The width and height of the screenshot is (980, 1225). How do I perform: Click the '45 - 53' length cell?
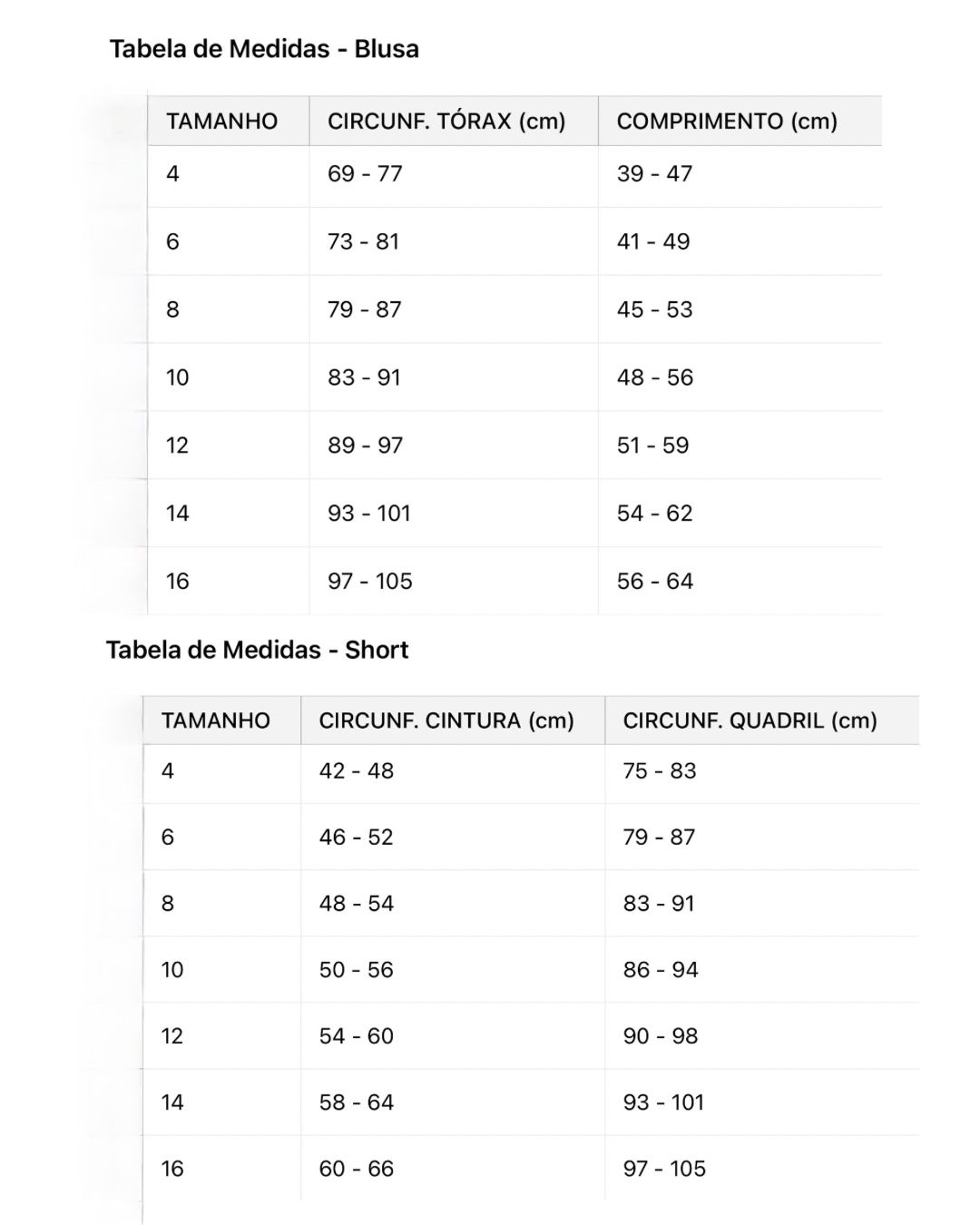[x=654, y=309]
